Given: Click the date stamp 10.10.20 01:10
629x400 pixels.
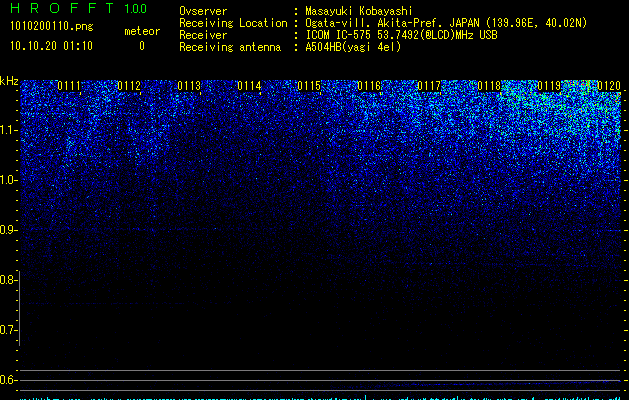Looking at the screenshot, I should point(51,46).
